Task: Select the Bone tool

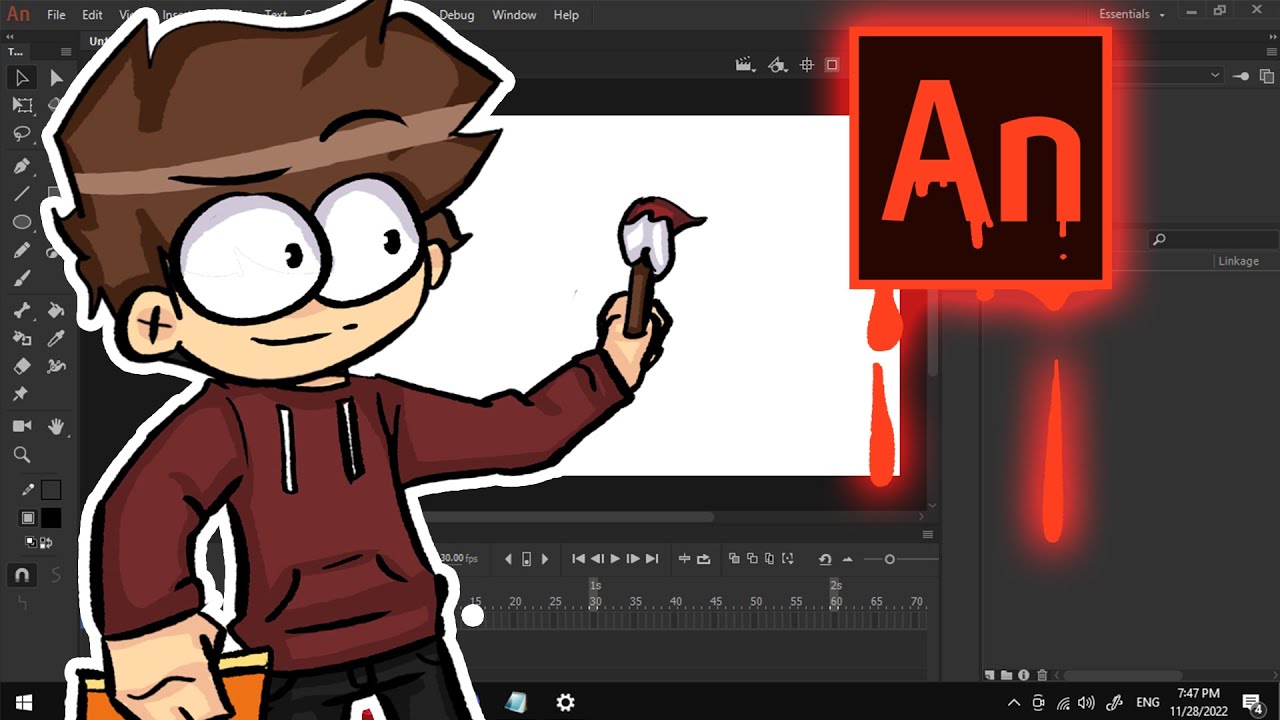Action: click(22, 311)
